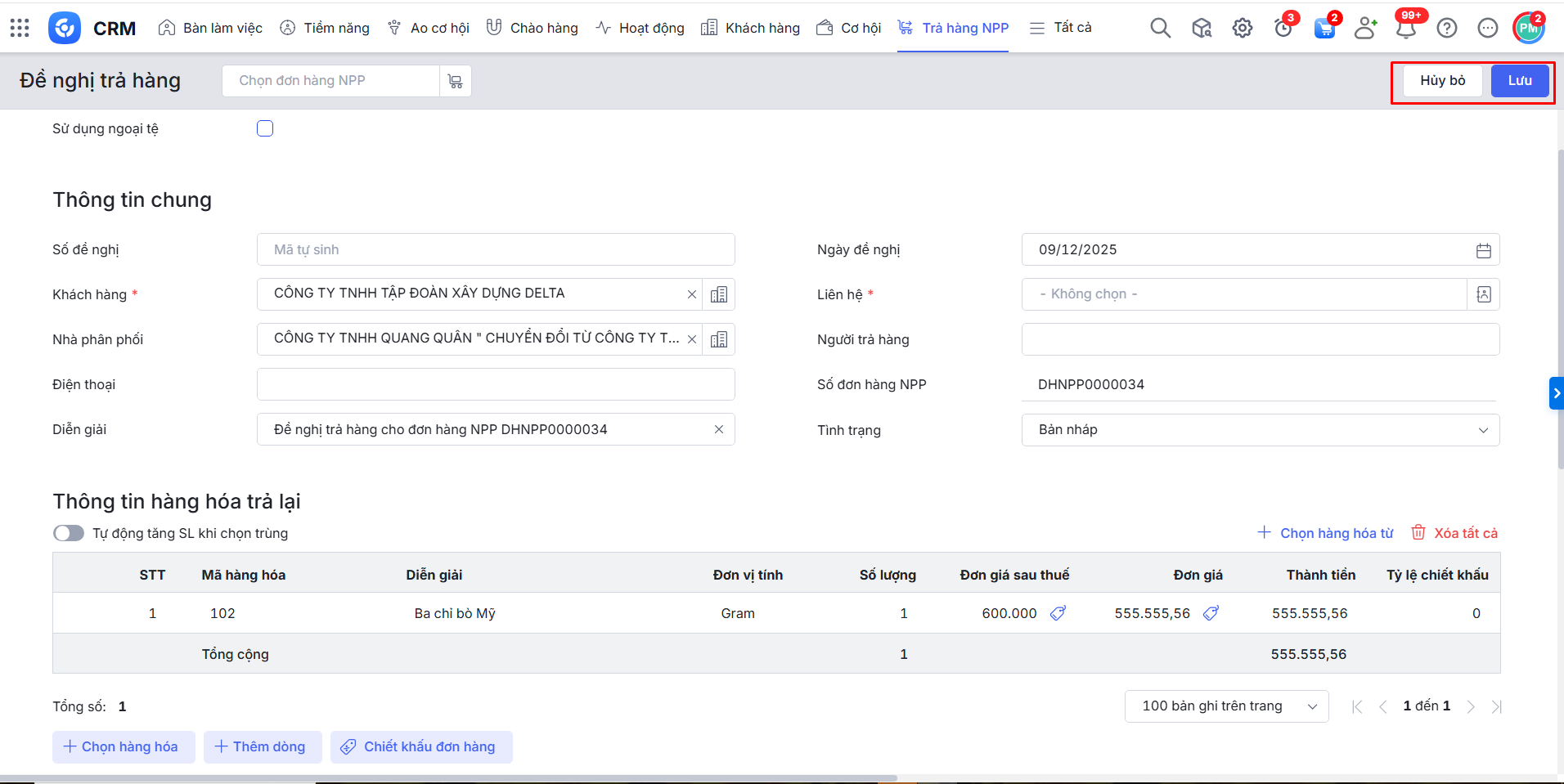Toggle Tự động tăng SL khi chọn trùng
This screenshot has height=784, width=1564.
point(69,533)
